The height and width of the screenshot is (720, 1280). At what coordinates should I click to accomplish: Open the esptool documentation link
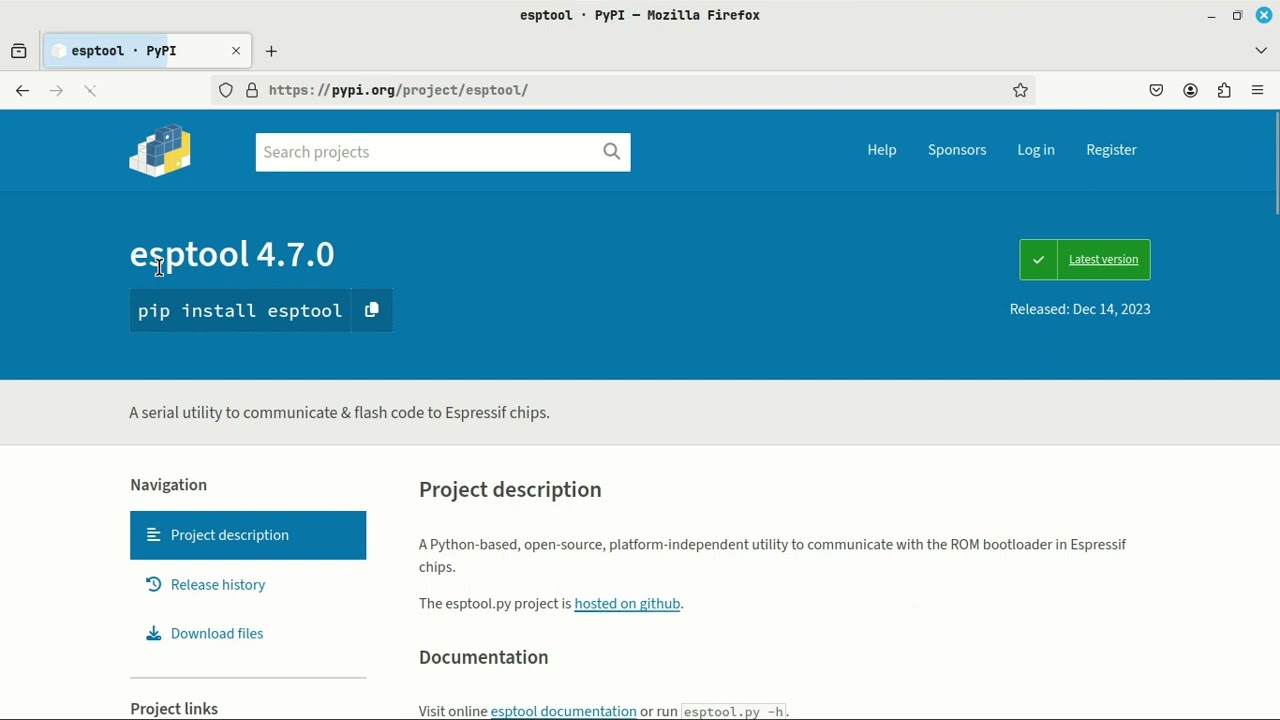(563, 711)
